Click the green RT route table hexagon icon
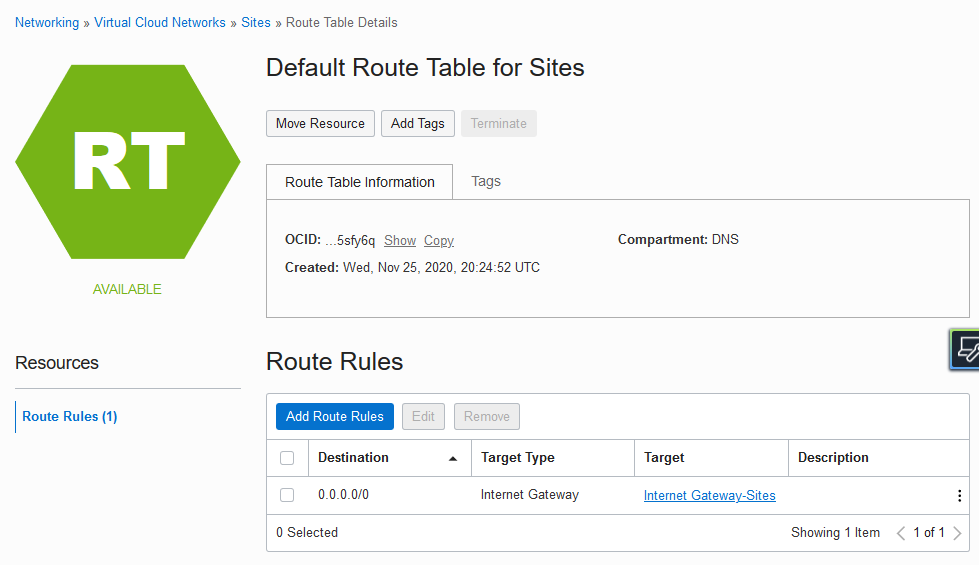Screen dimensions: 979x565 click(x=128, y=162)
